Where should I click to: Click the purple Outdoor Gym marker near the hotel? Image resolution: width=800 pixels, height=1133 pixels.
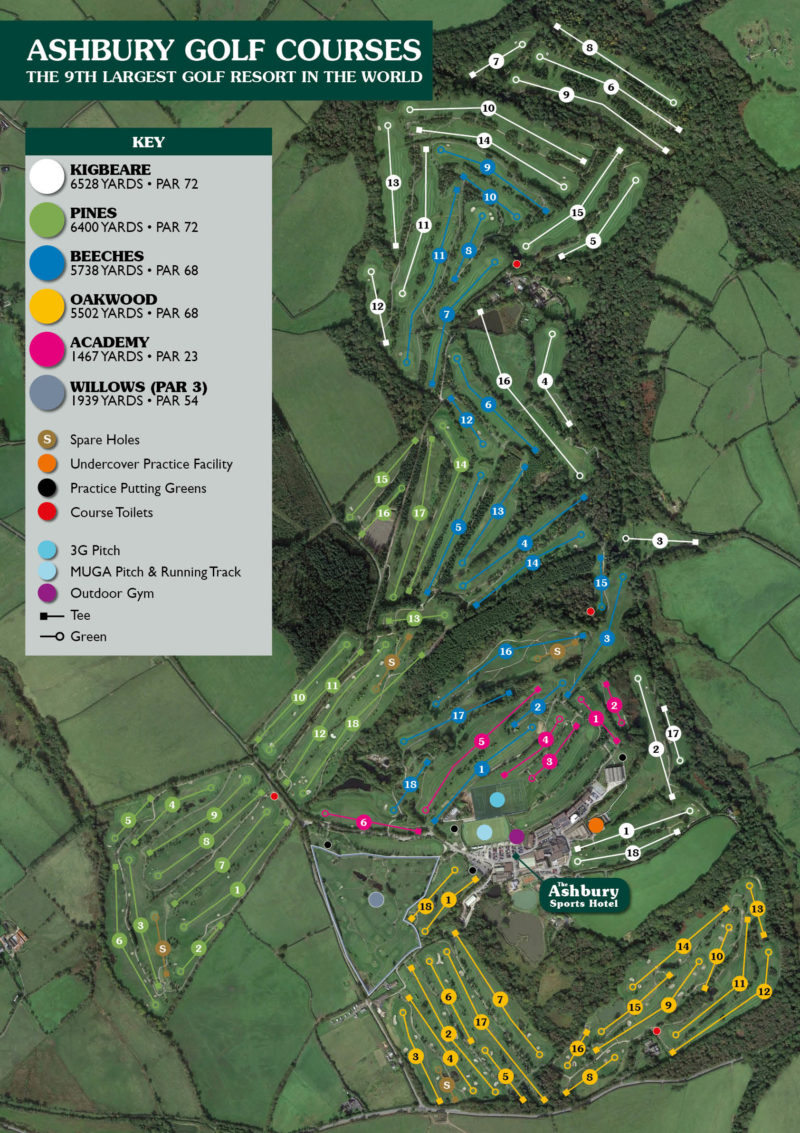[x=517, y=833]
